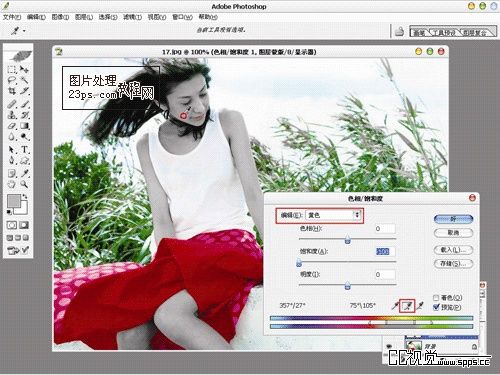Select the History Brush tool
The width and height of the screenshot is (500, 375).
(24, 115)
